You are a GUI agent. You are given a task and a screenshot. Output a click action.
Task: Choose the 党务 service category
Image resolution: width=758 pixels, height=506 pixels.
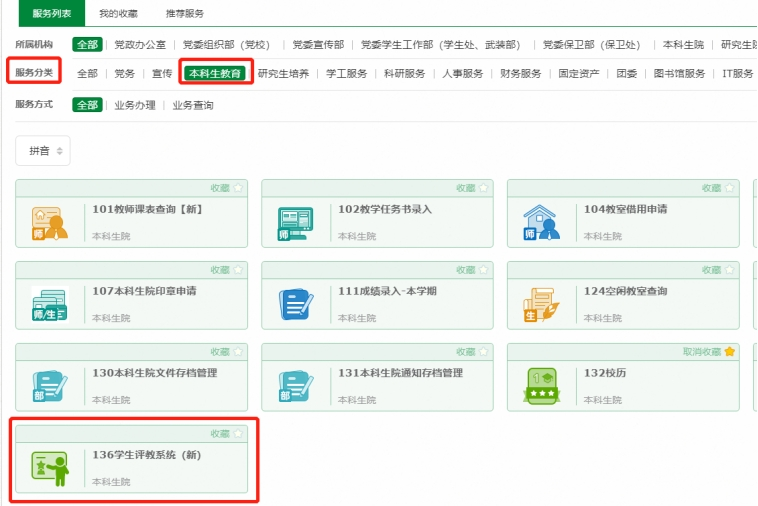pos(124,73)
